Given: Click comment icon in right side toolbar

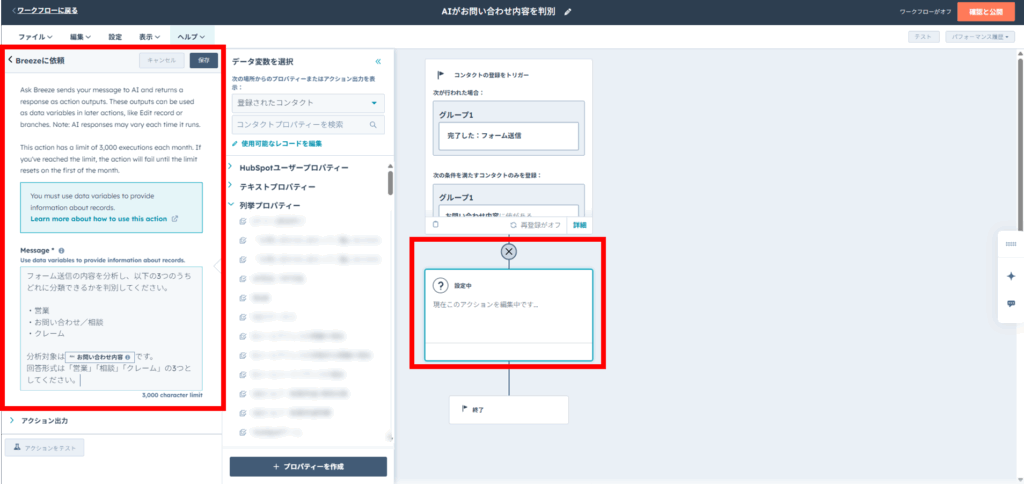Looking at the screenshot, I should tap(1011, 304).
